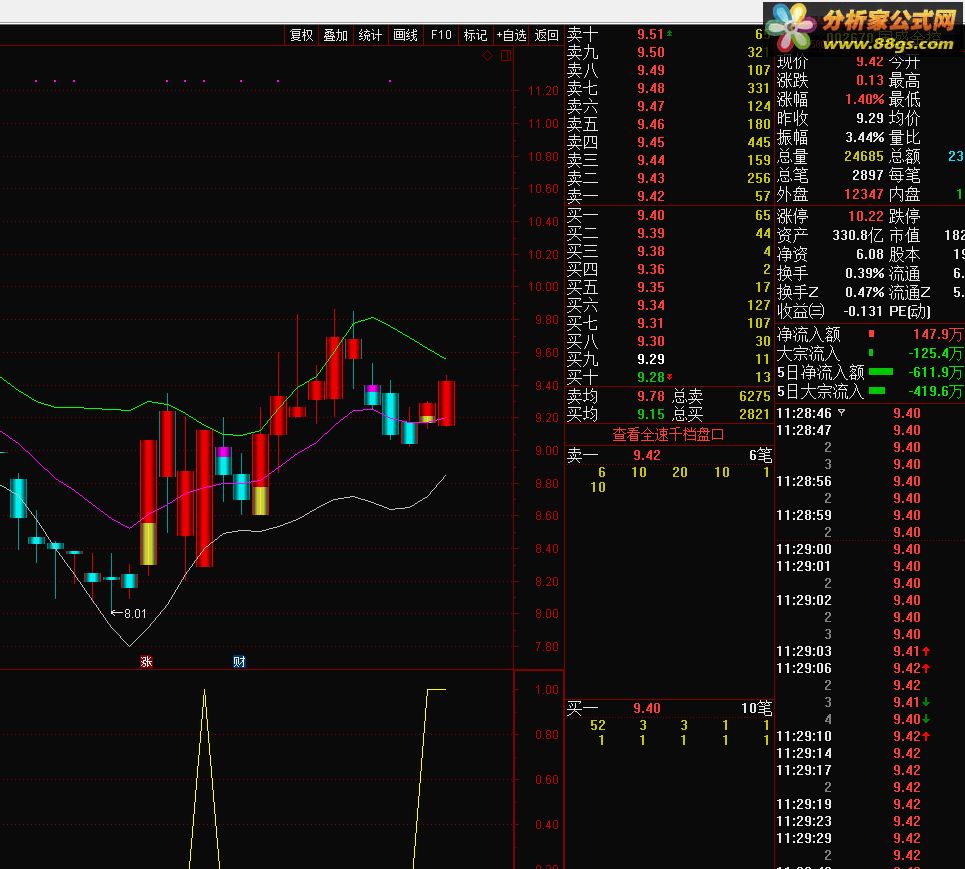Screen dimensions: 965x869
Task: Click the 卖一 9.42 6笔 queue header
Action: coord(668,455)
